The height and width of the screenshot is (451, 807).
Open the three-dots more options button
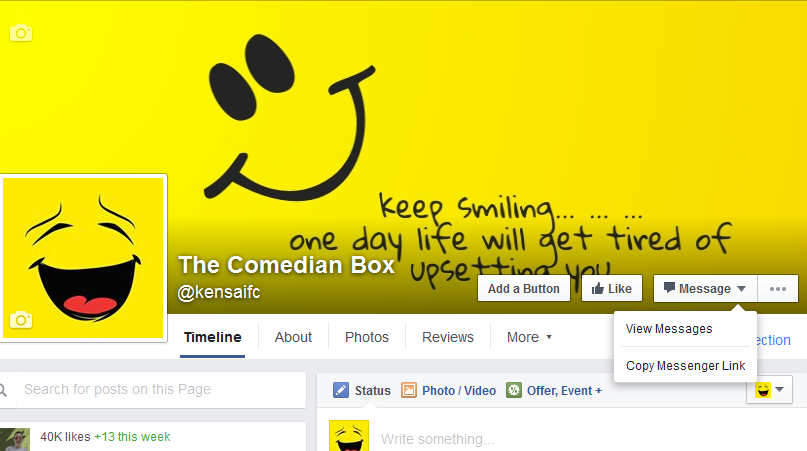point(778,288)
